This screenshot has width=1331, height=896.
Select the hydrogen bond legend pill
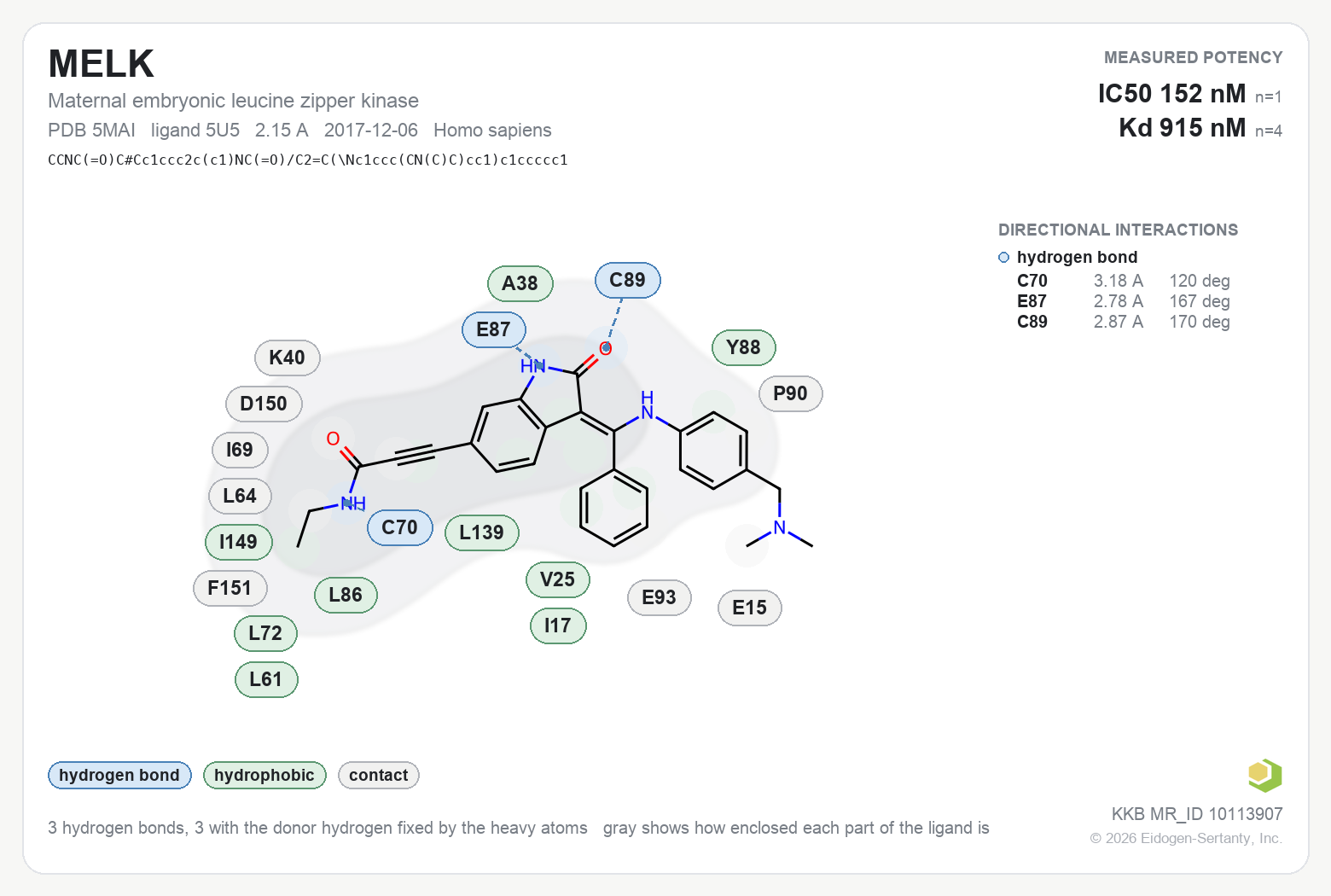(x=119, y=775)
